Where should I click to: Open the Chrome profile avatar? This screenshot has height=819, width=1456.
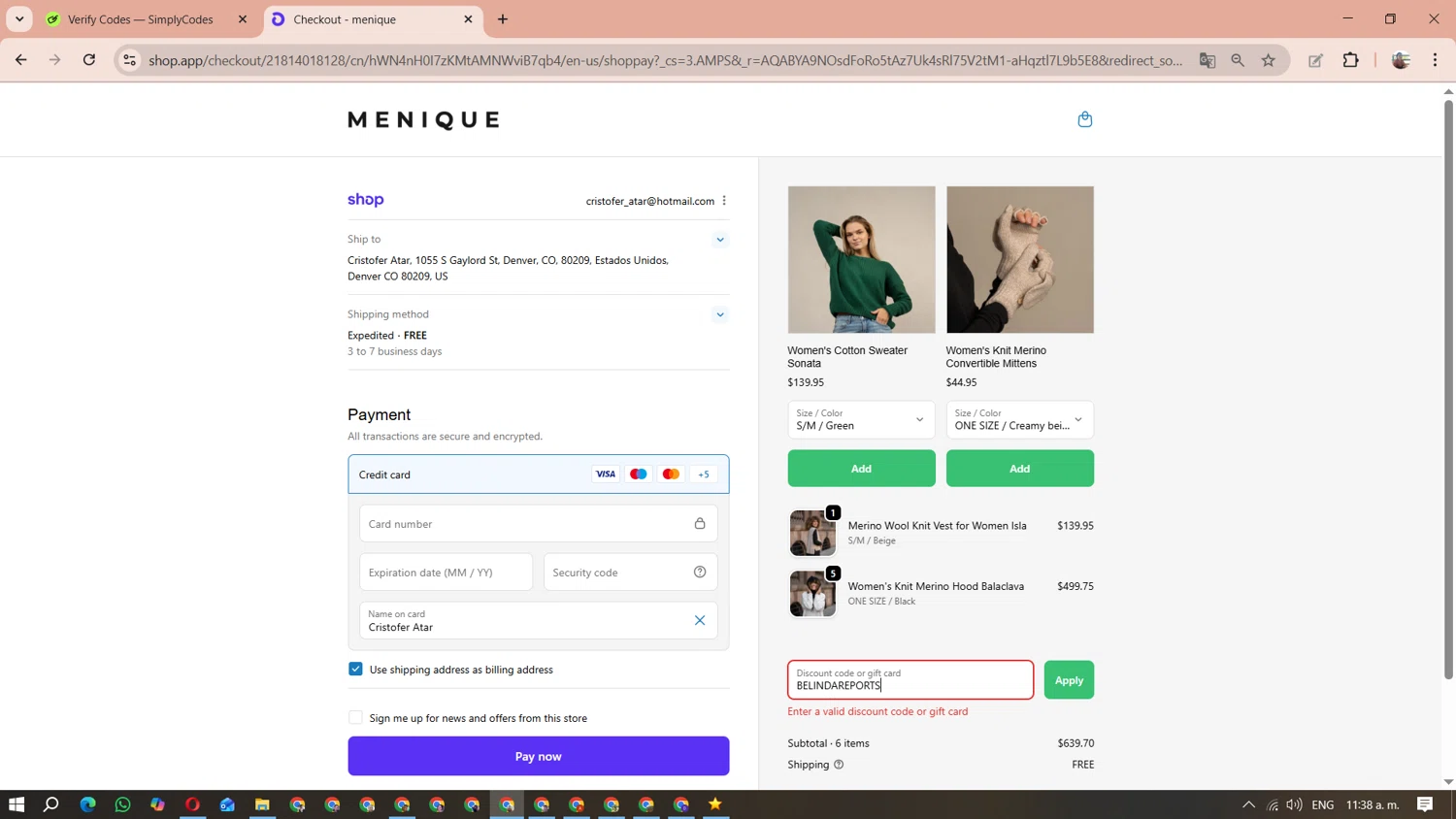1401,60
